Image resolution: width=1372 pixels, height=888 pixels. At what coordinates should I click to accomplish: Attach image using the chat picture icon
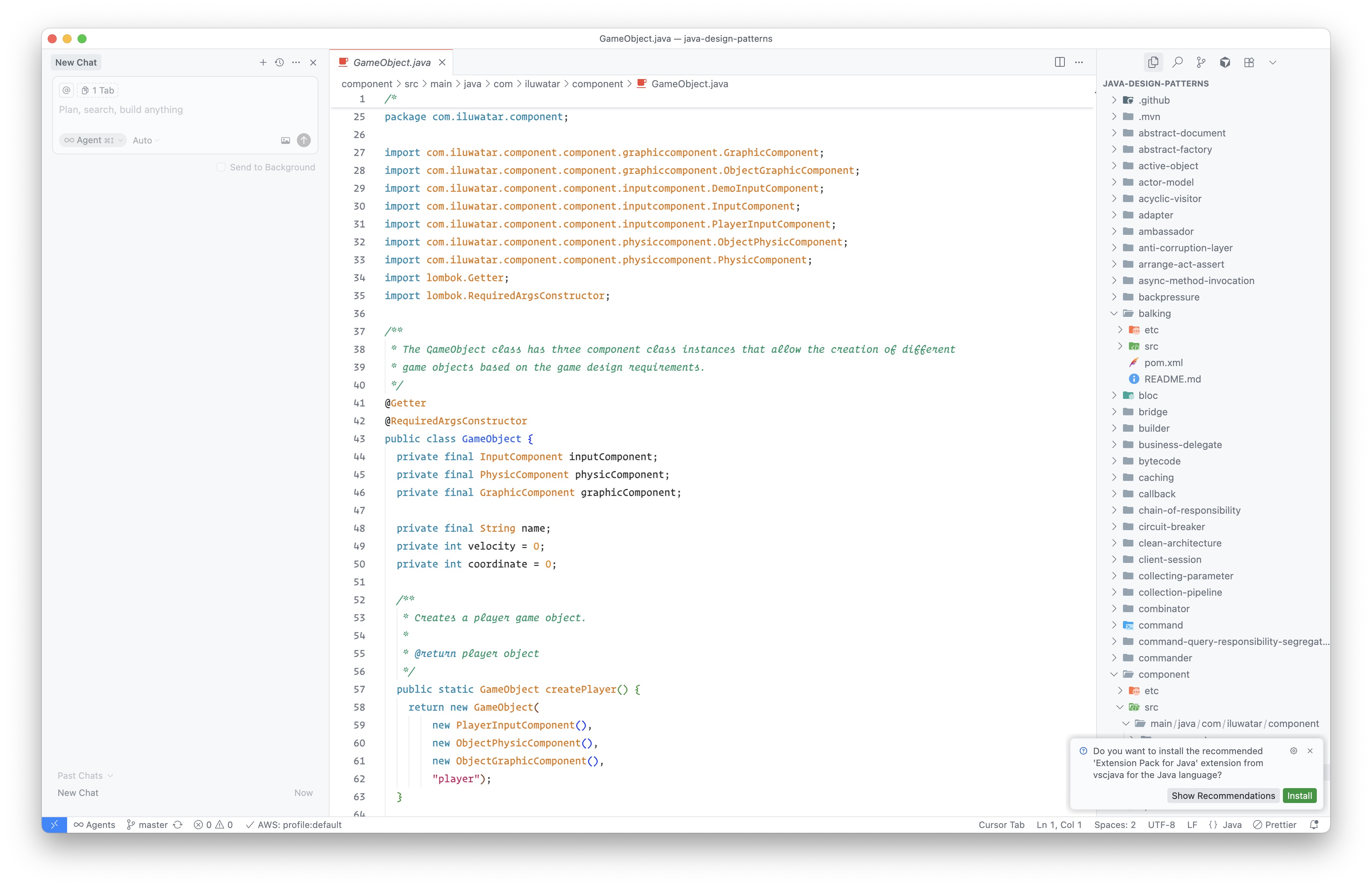click(285, 140)
